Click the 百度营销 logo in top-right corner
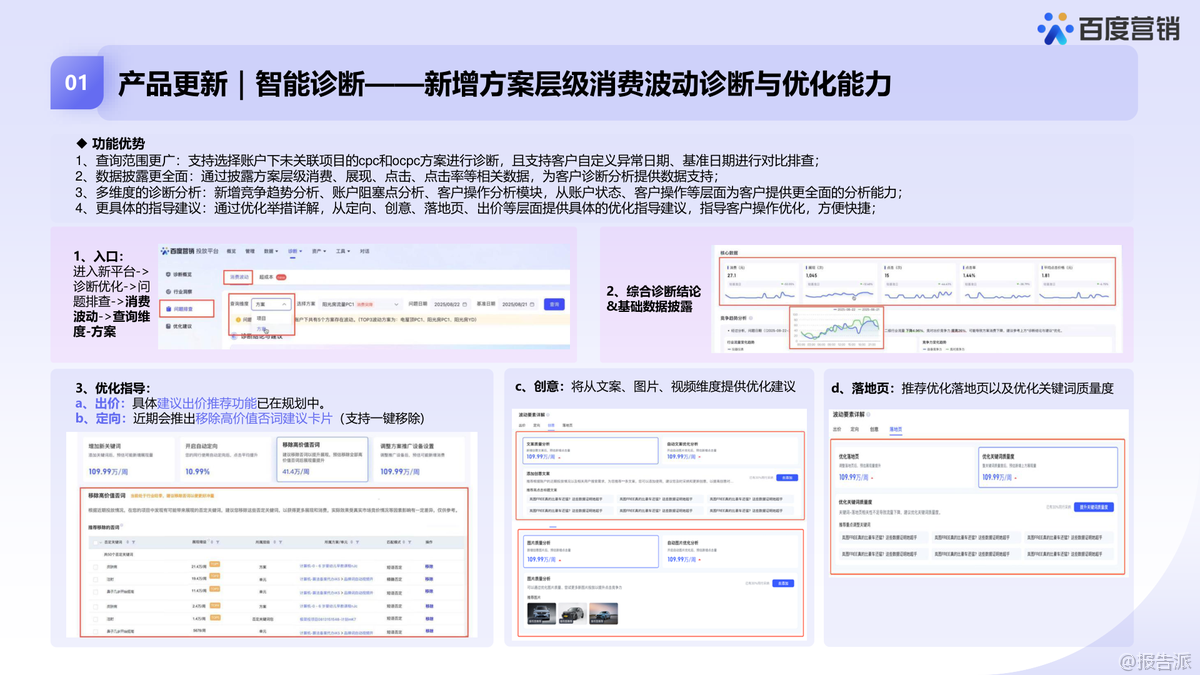This screenshot has width=1200, height=675. tap(1108, 29)
